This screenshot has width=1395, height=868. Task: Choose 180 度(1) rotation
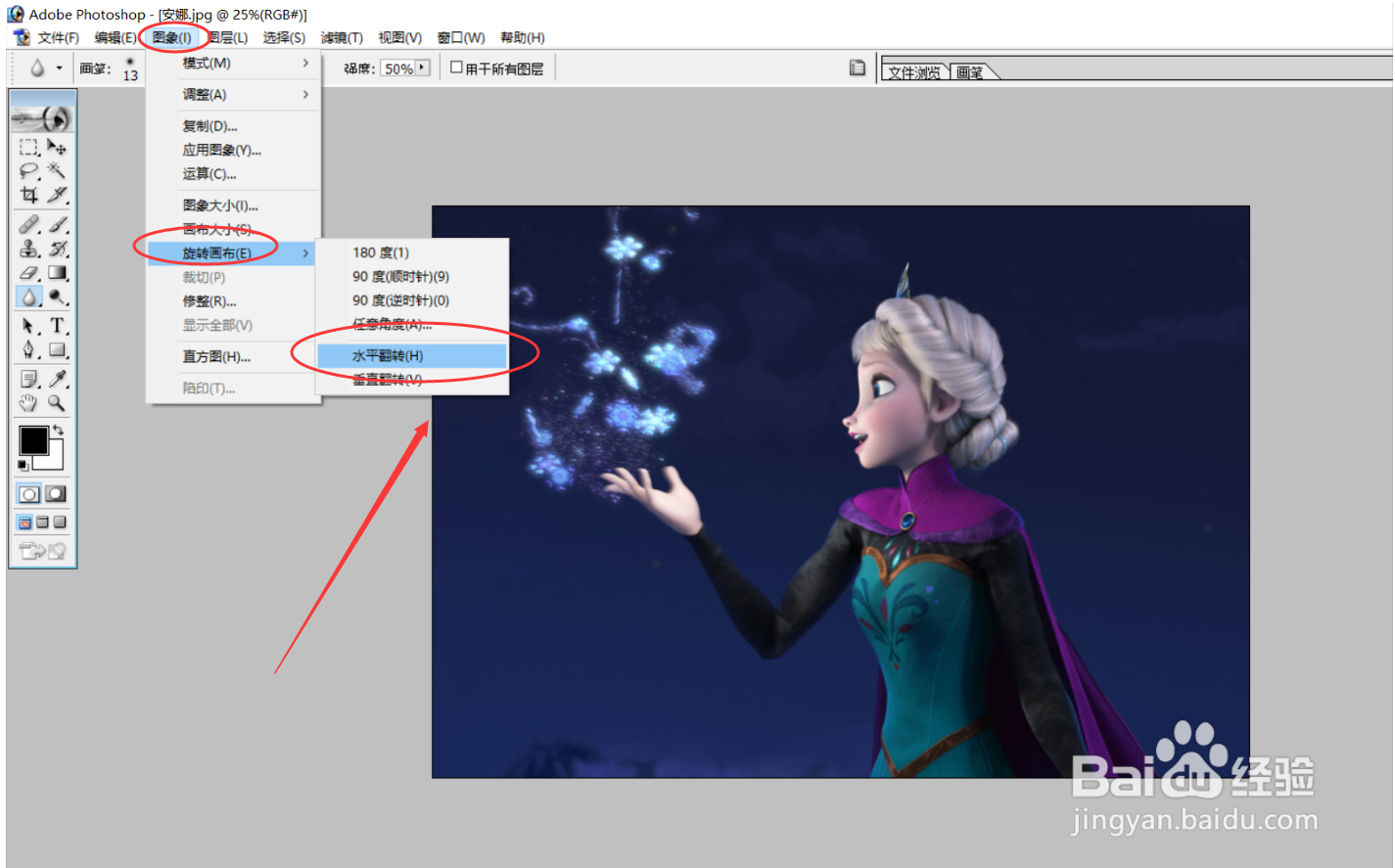411,252
